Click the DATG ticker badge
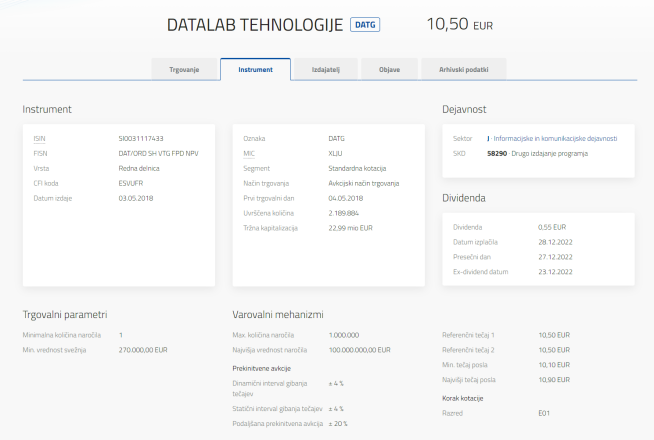The width and height of the screenshot is (654, 440). (x=365, y=25)
